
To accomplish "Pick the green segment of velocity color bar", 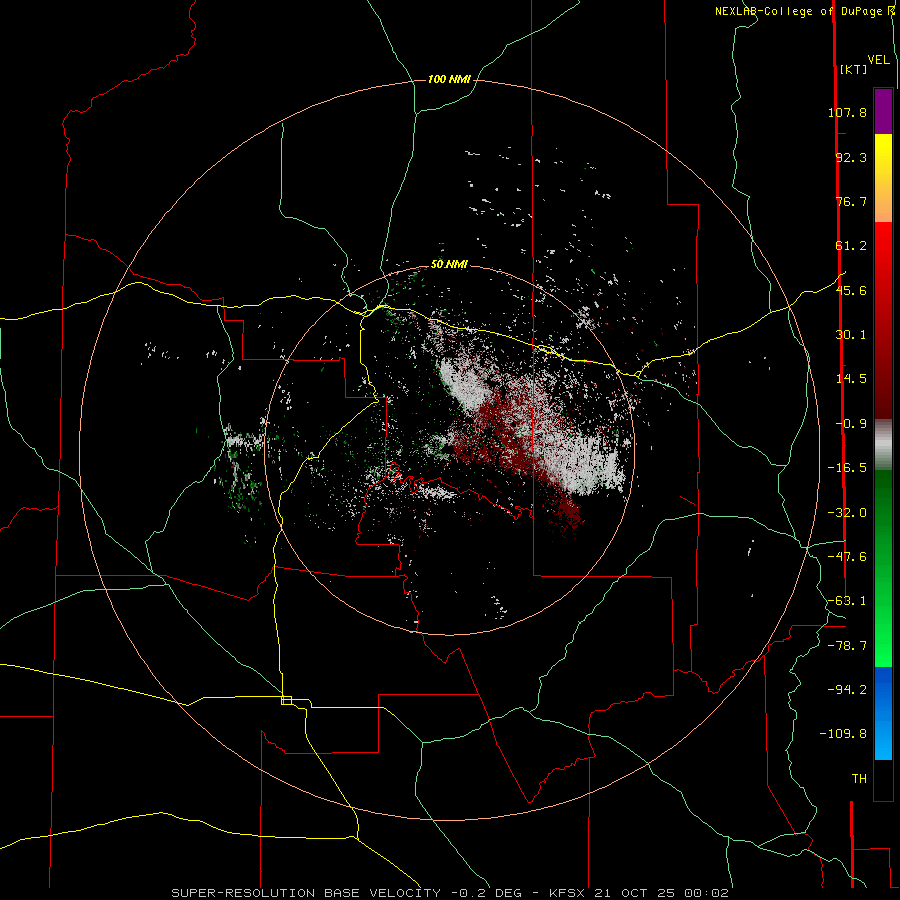I will click(883, 568).
